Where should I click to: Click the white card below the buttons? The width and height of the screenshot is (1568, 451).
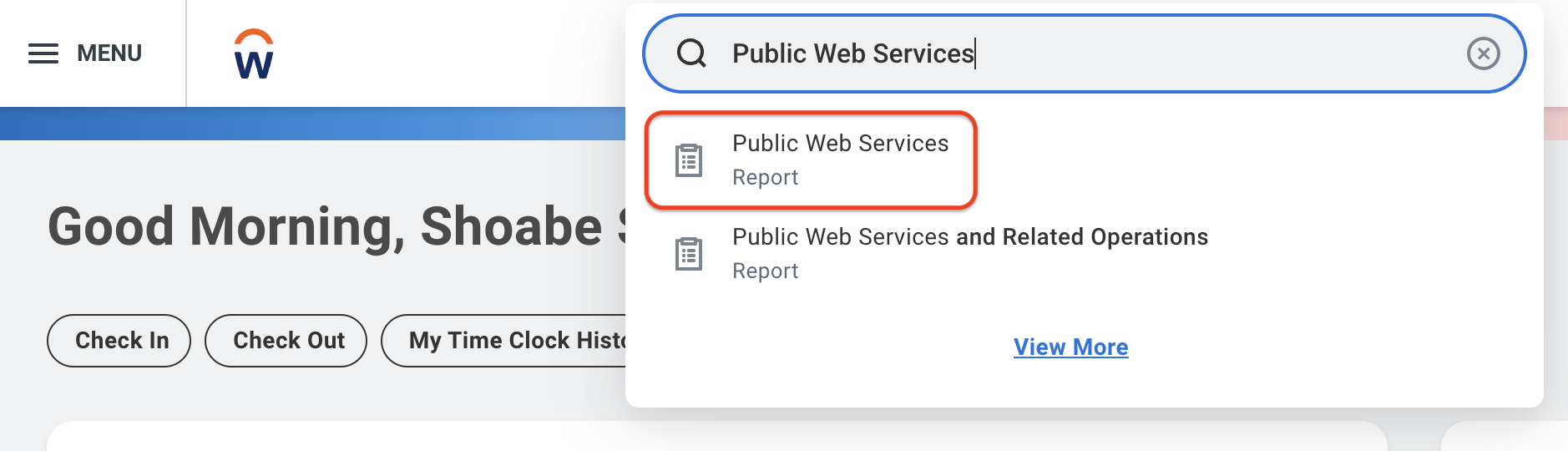(x=716, y=436)
